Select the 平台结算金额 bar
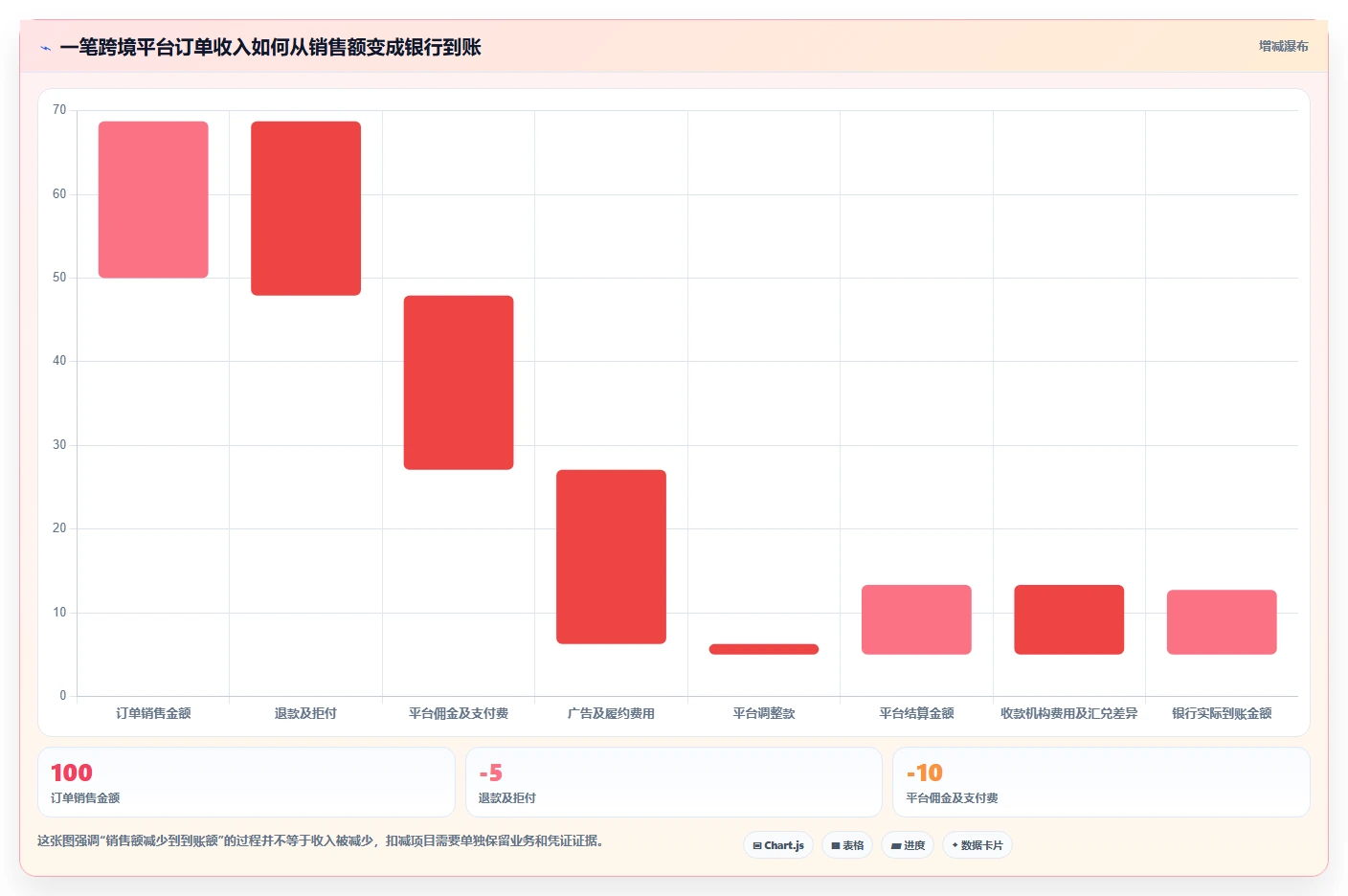Image resolution: width=1348 pixels, height=896 pixels. coord(916,619)
